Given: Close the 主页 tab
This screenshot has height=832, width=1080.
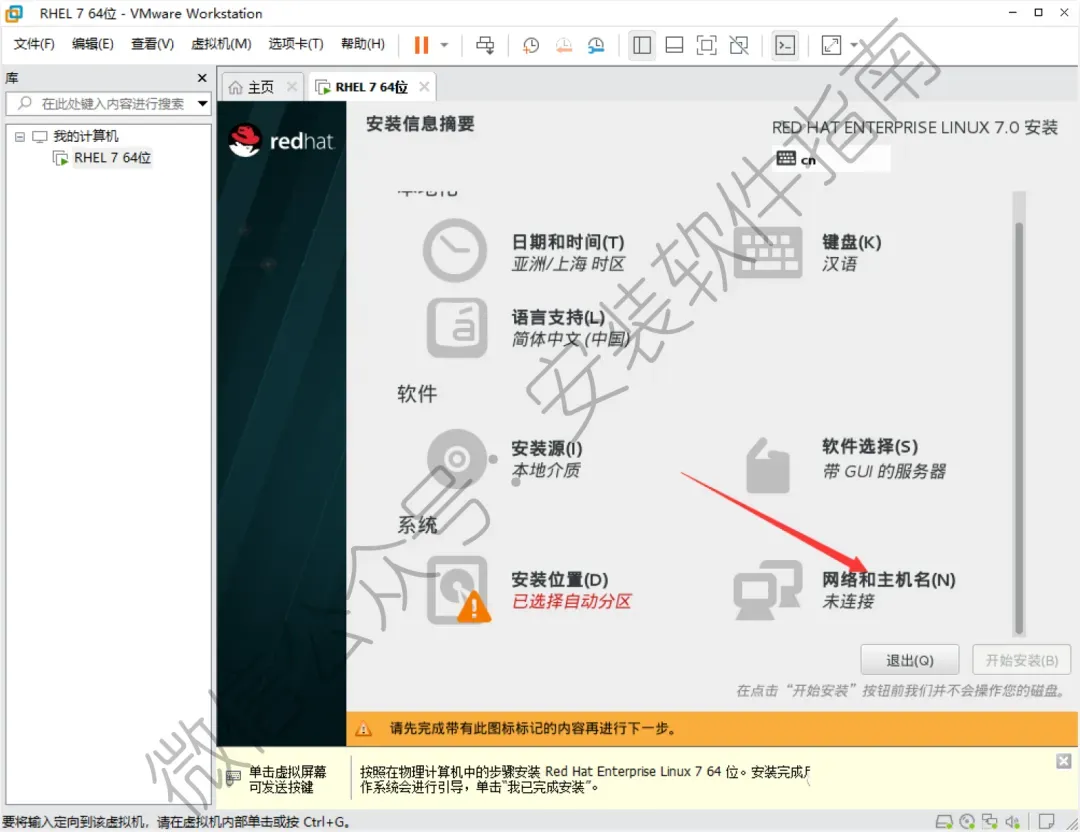Looking at the screenshot, I should [292, 87].
